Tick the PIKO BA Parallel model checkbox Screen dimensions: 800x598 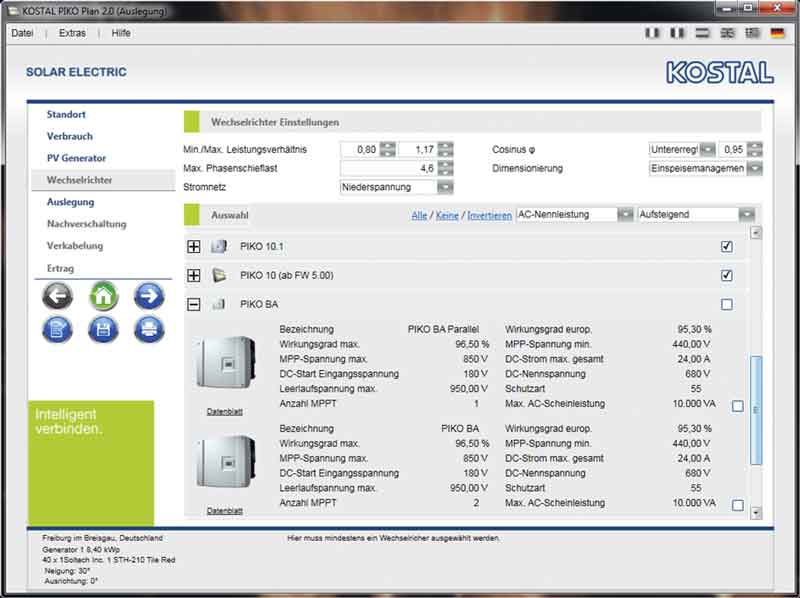tap(738, 406)
